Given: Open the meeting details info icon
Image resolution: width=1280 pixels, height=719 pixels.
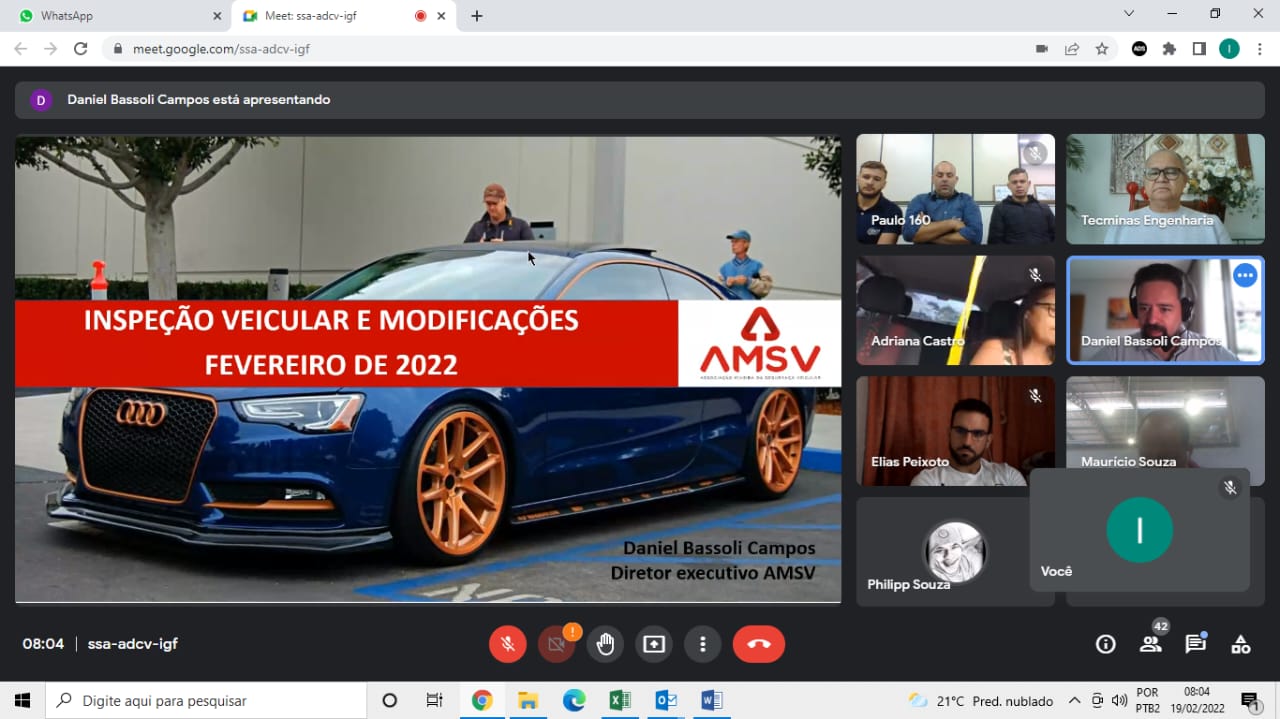Looking at the screenshot, I should 1105,644.
